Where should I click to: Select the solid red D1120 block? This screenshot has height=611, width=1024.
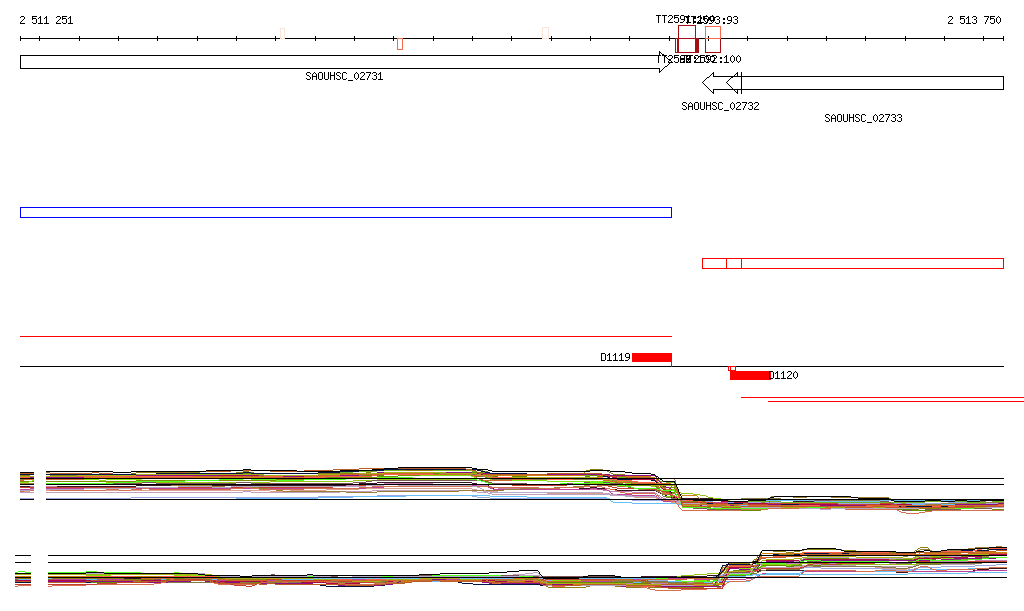(x=750, y=375)
